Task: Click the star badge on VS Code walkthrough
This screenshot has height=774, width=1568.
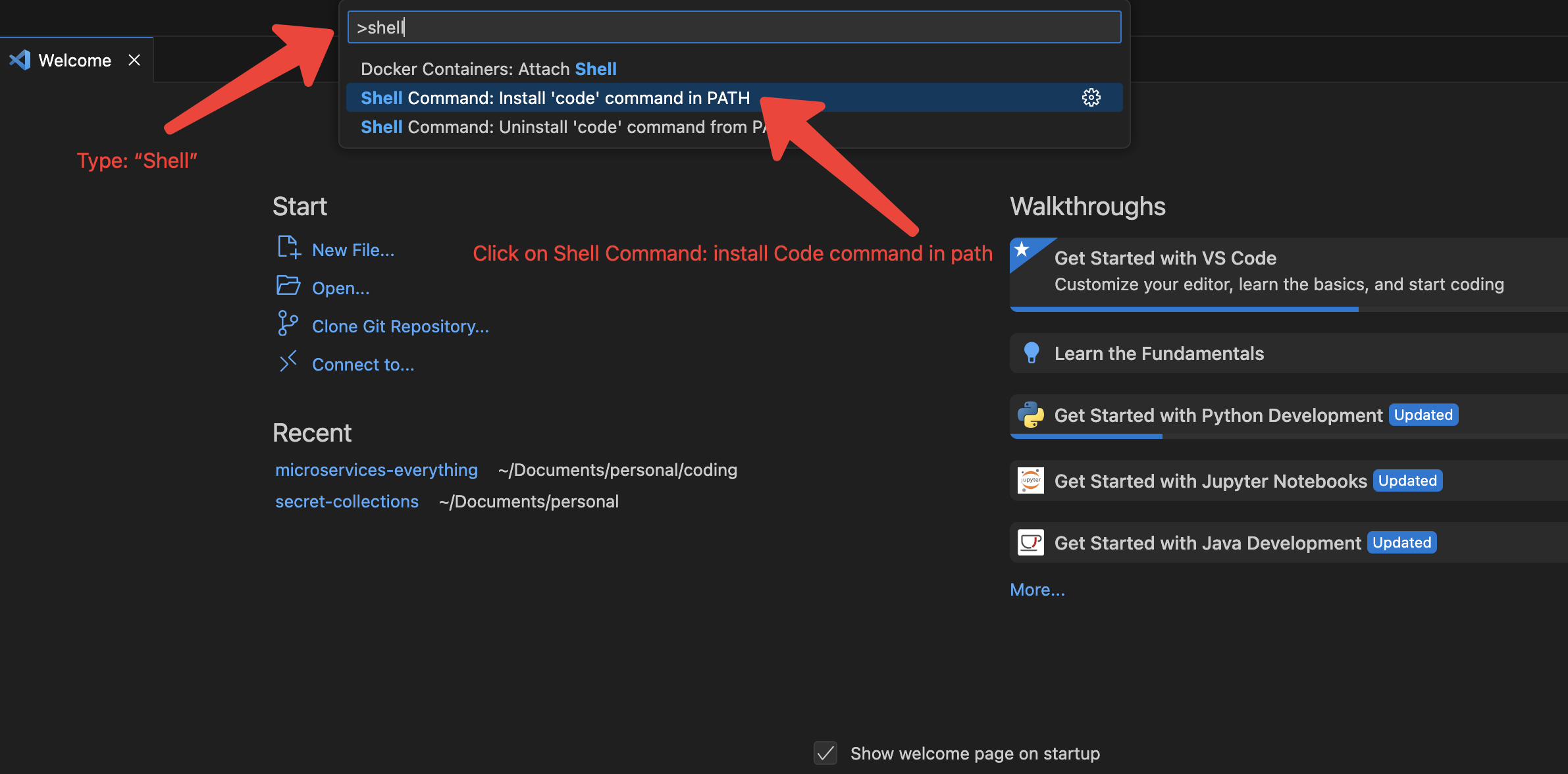Action: [x=1022, y=249]
